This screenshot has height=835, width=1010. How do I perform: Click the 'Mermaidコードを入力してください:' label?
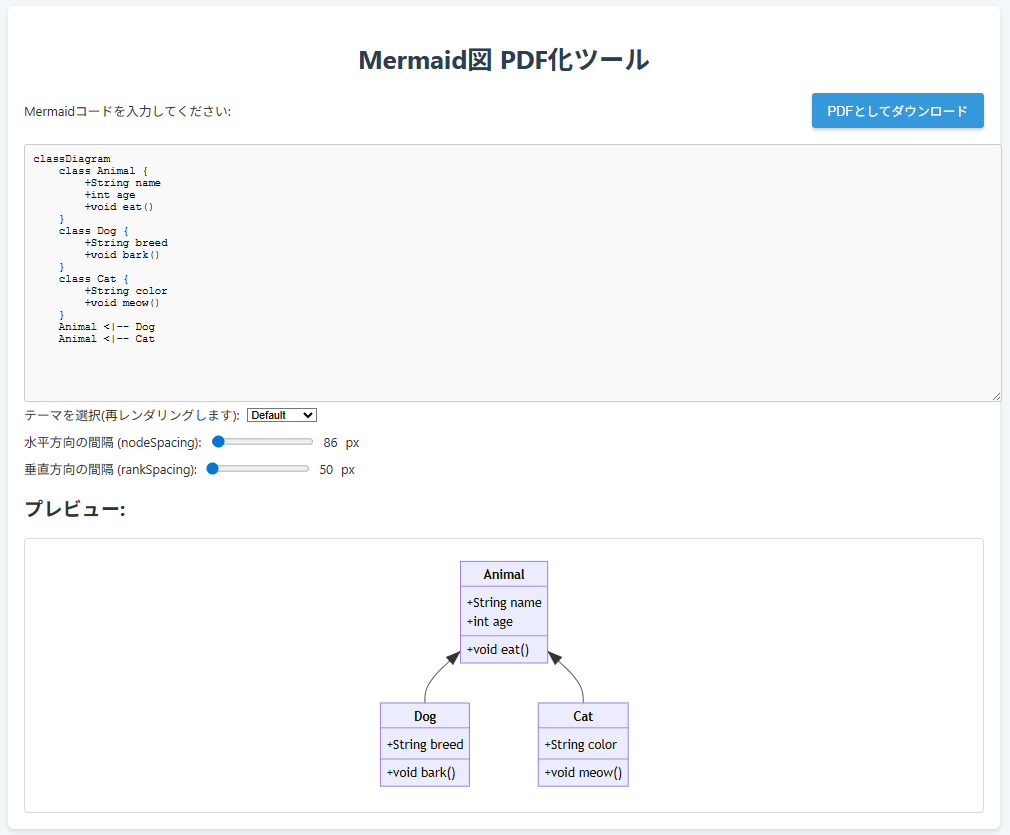128,111
